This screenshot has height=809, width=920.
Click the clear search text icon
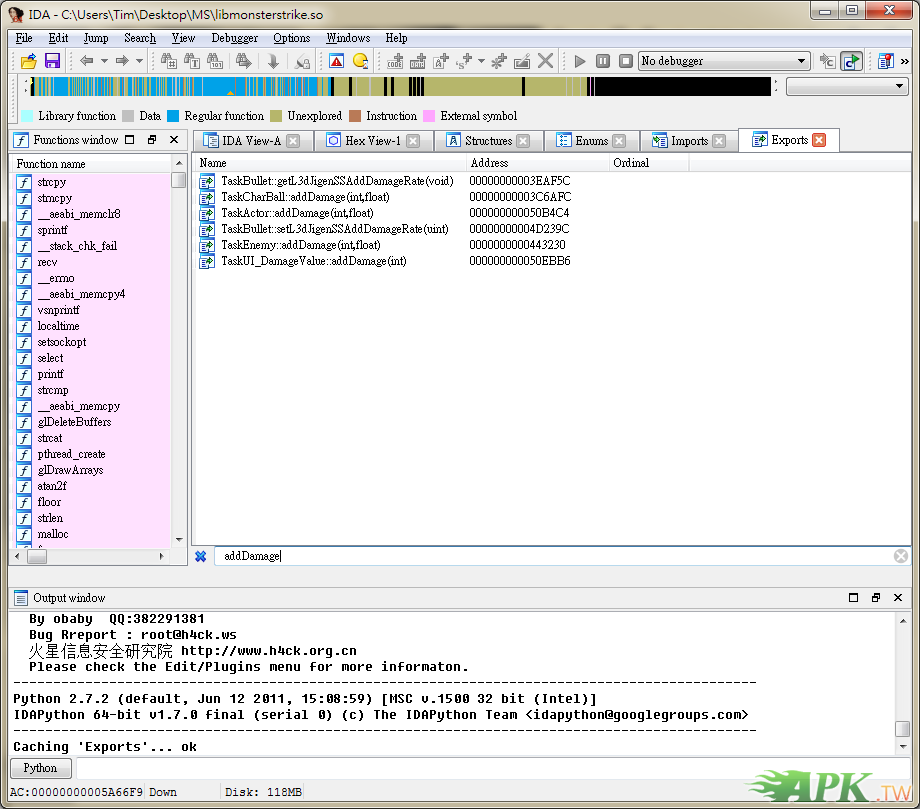(x=900, y=556)
